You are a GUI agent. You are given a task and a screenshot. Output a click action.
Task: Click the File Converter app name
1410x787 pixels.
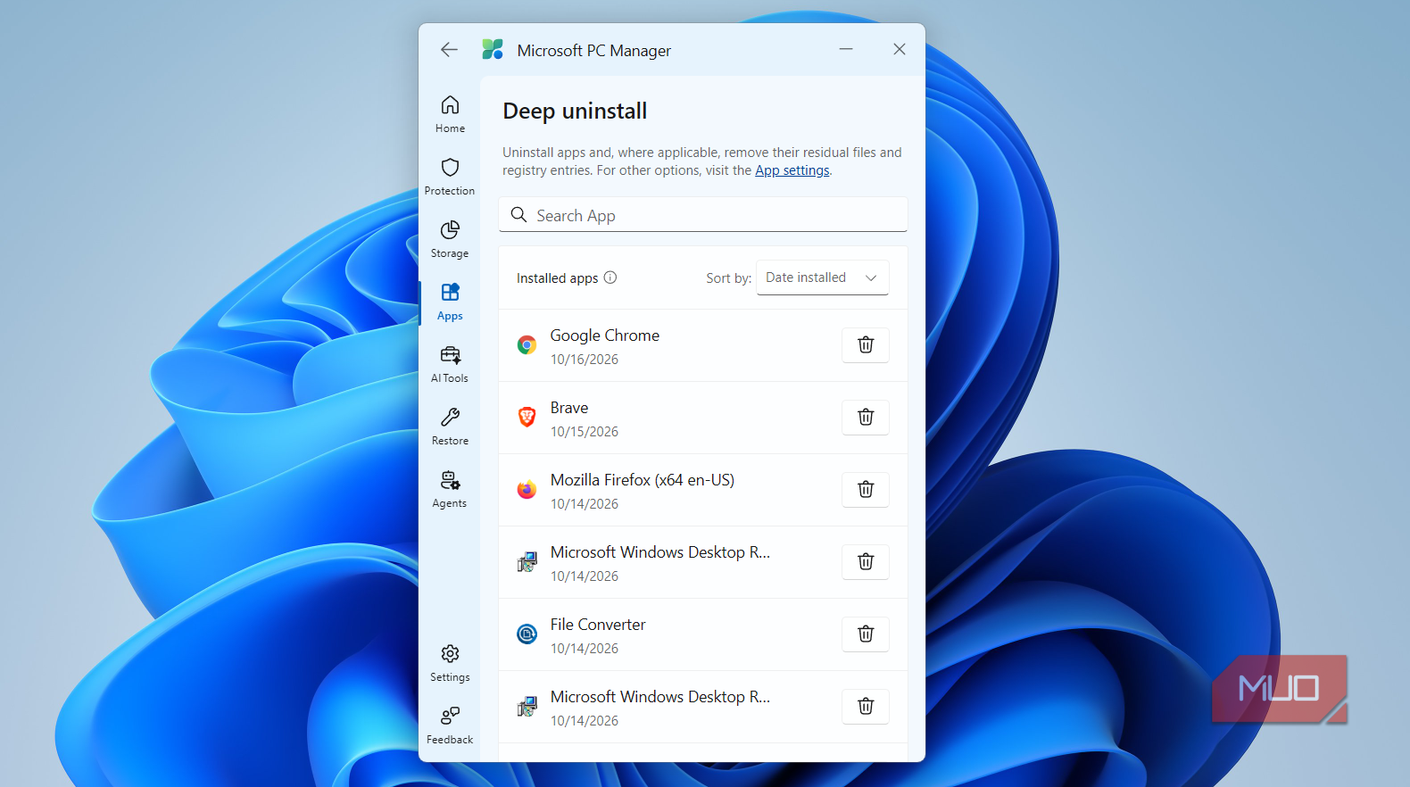click(598, 624)
